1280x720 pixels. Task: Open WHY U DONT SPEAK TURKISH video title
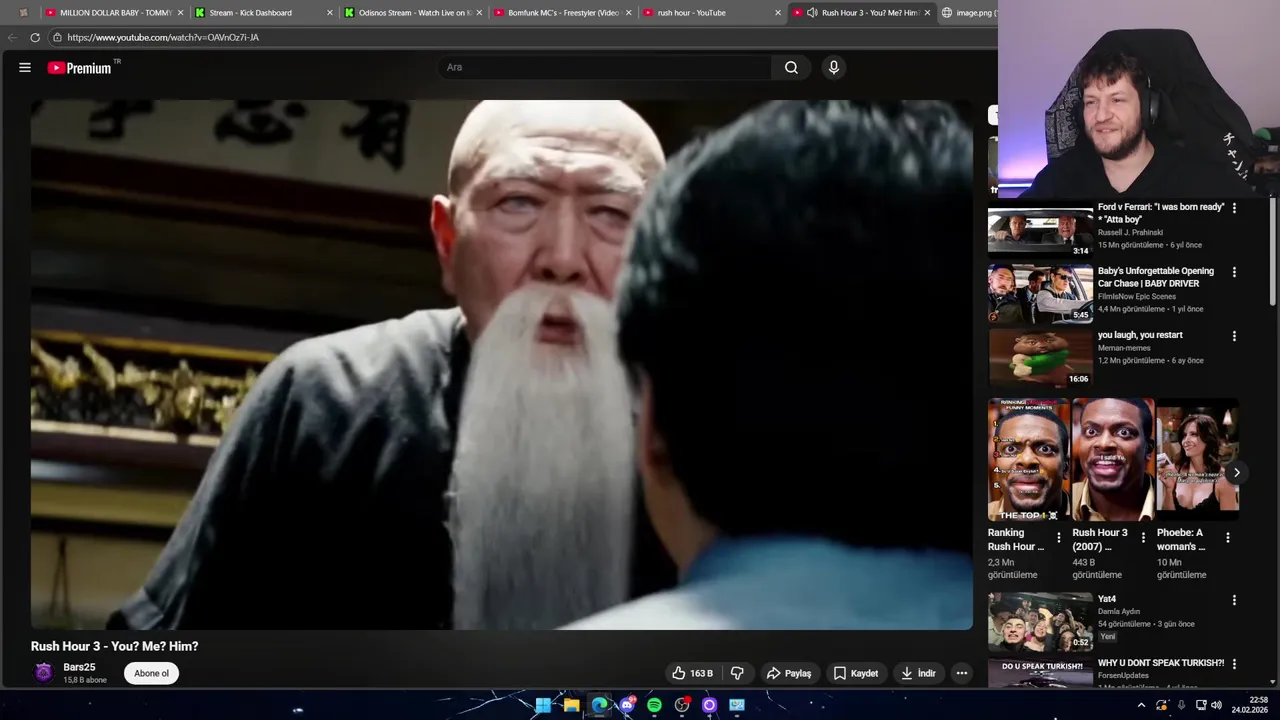click(x=1161, y=663)
